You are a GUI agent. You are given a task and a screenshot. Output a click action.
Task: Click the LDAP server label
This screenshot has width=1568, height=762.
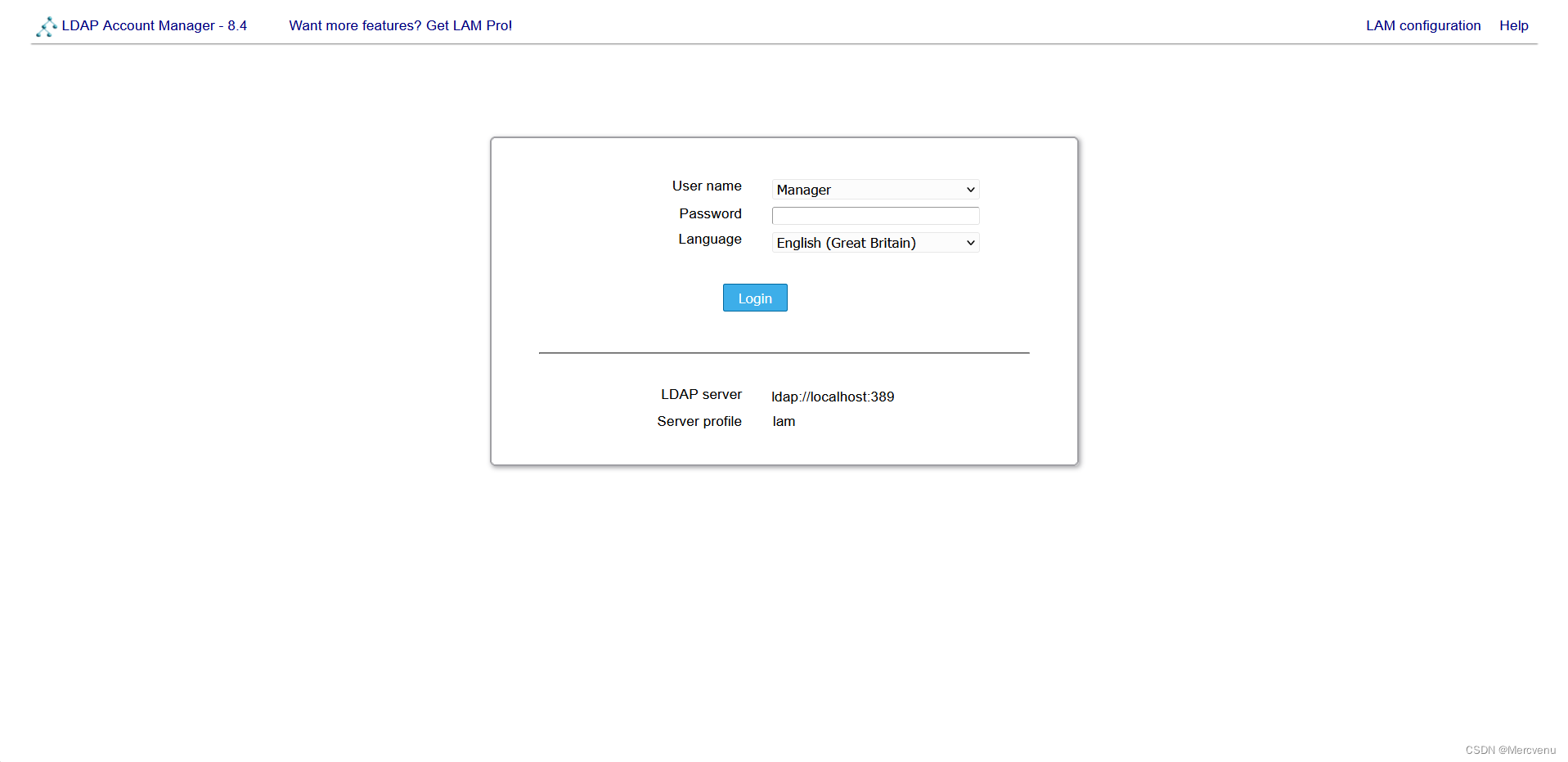pyautogui.click(x=701, y=394)
